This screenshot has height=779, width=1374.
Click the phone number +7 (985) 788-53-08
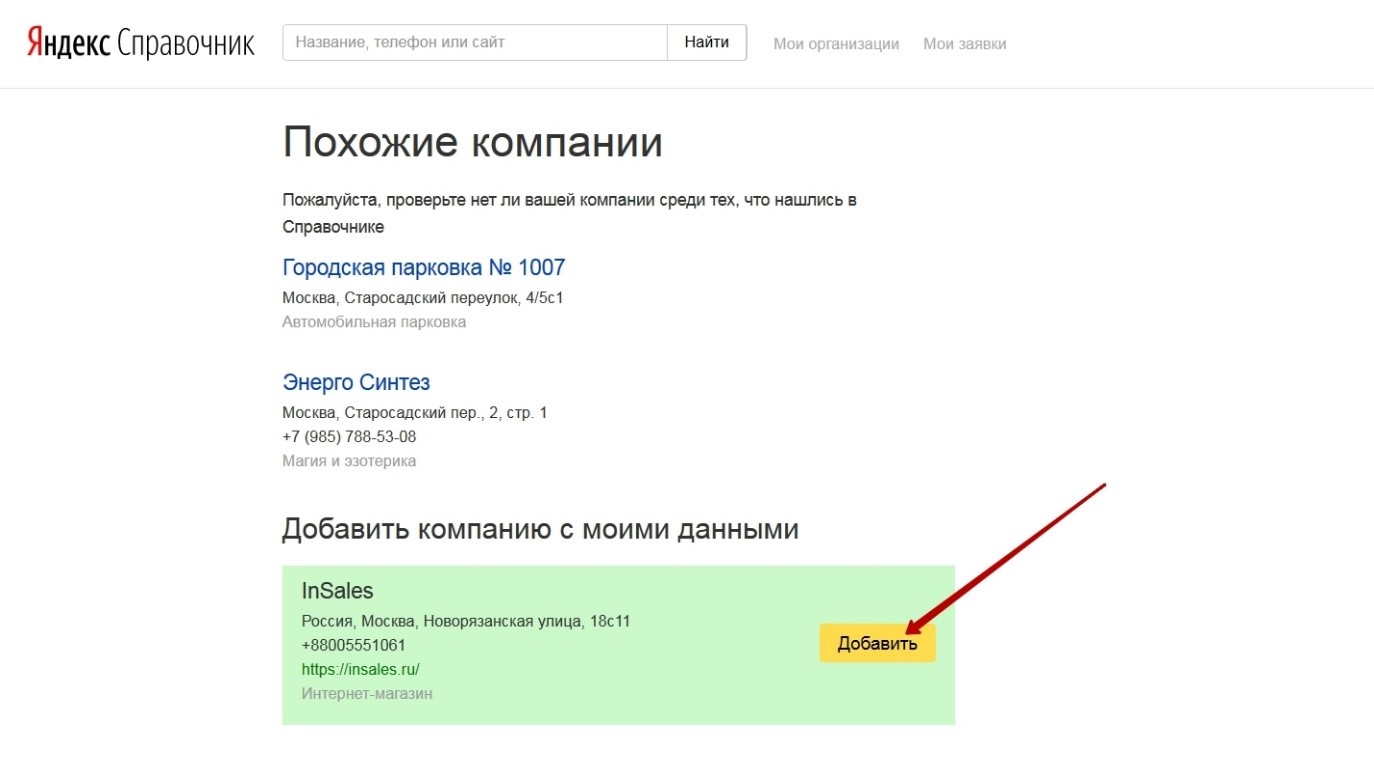click(x=349, y=437)
